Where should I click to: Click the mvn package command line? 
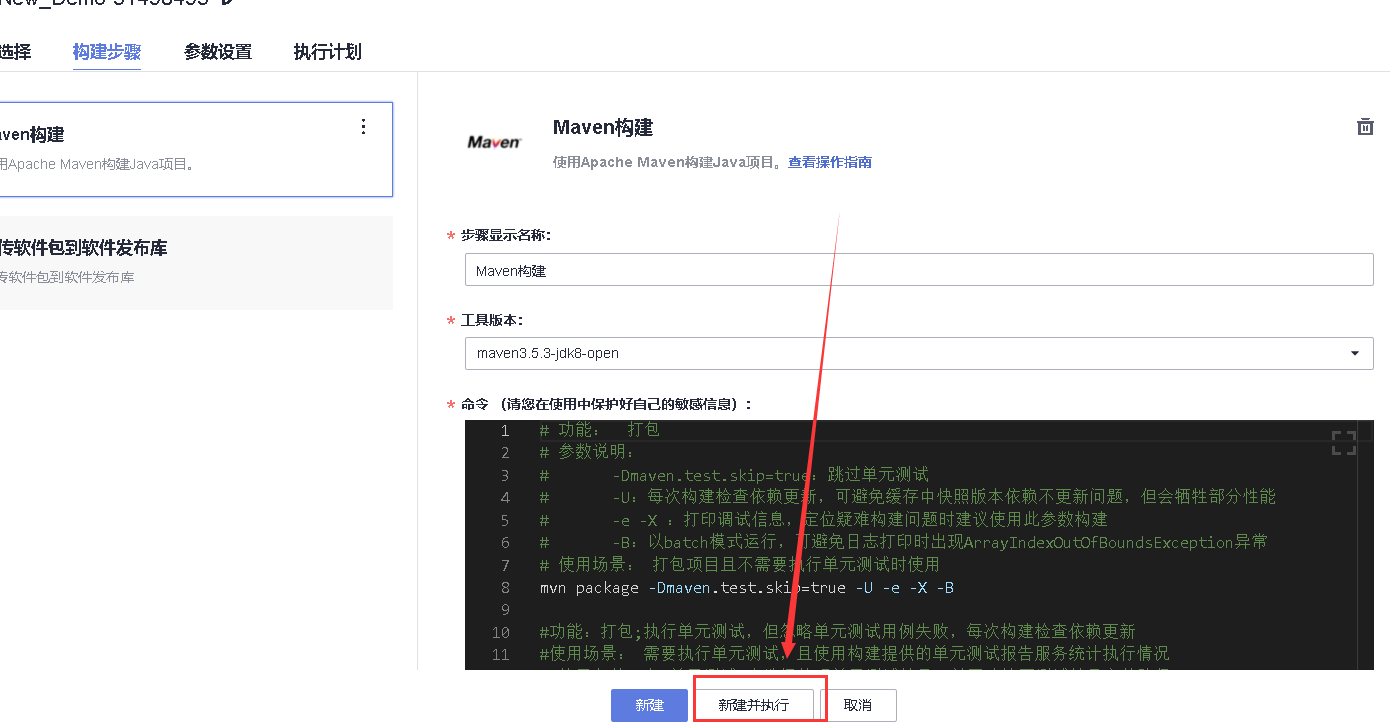747,587
